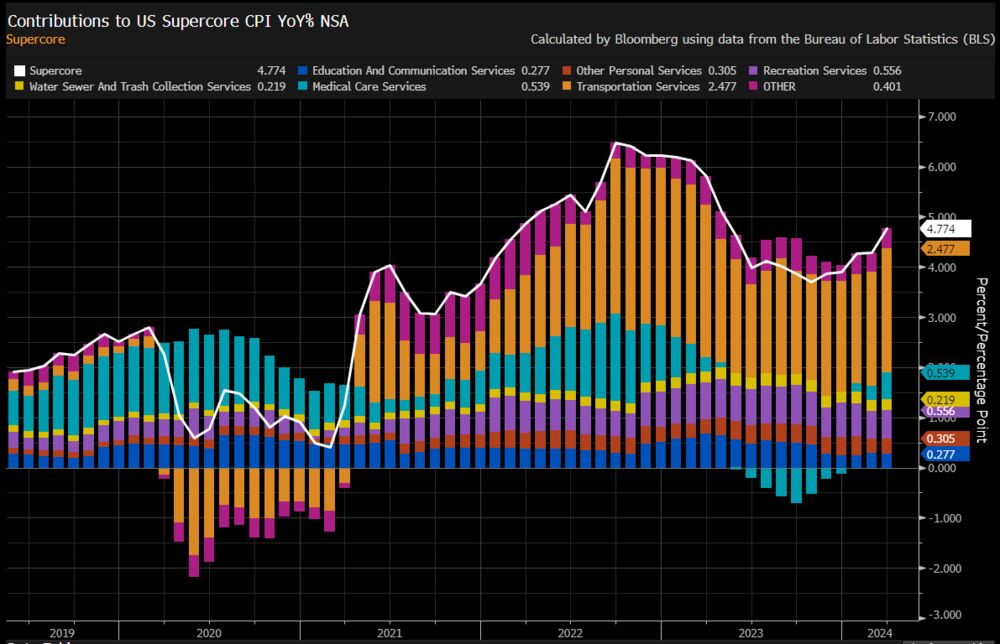Click the 0.219 yellow axis value tag
This screenshot has height=644, width=1000.
[946, 400]
